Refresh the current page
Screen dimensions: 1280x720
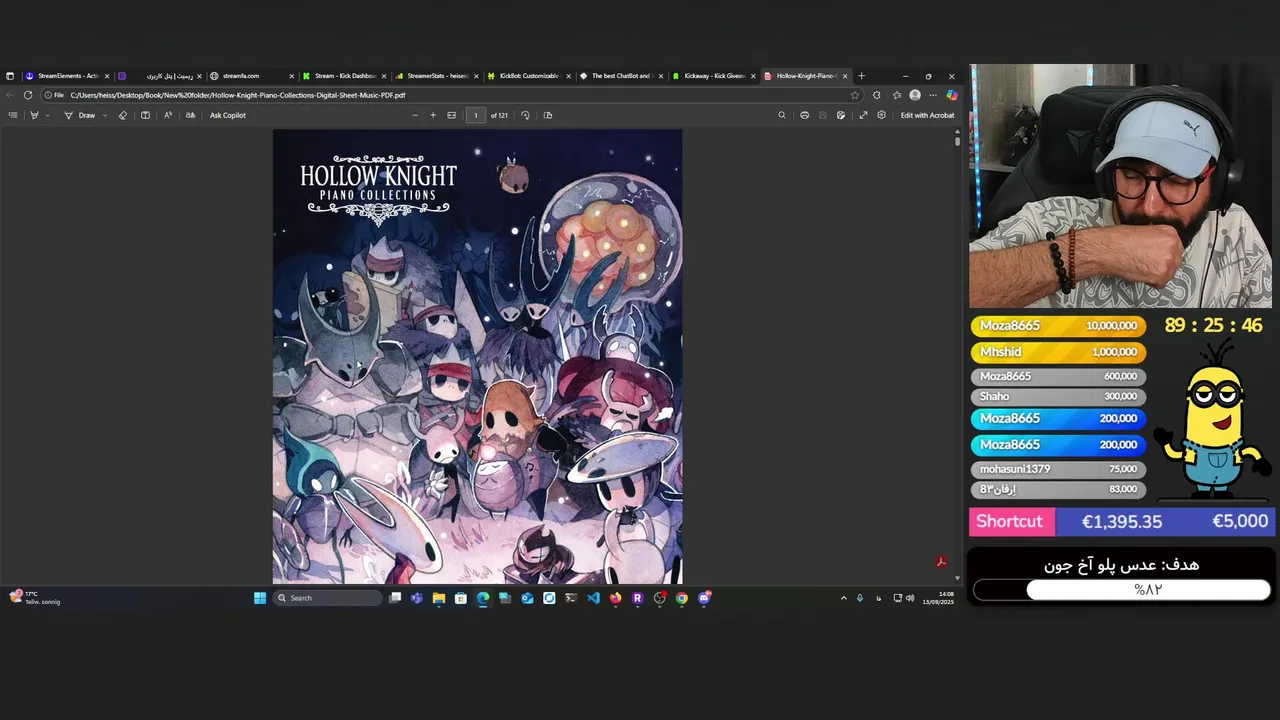coord(28,95)
